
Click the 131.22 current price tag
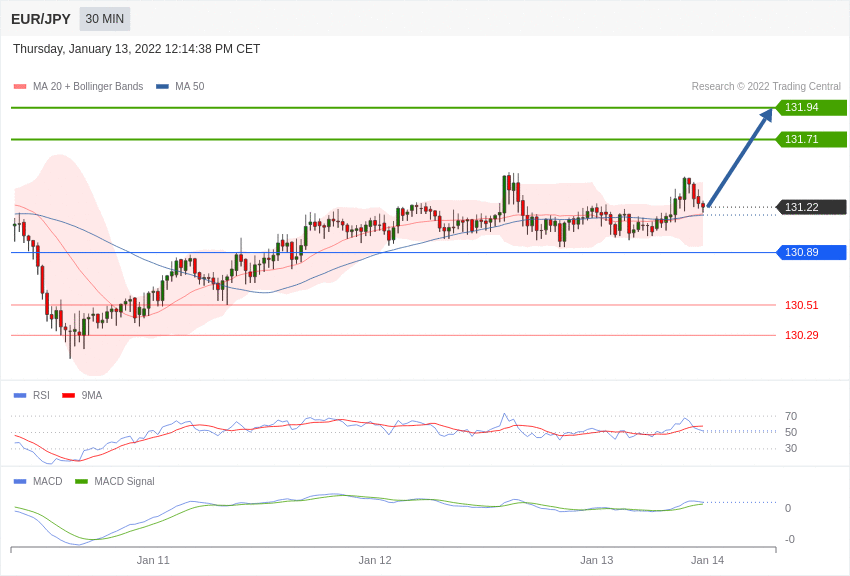coord(811,207)
